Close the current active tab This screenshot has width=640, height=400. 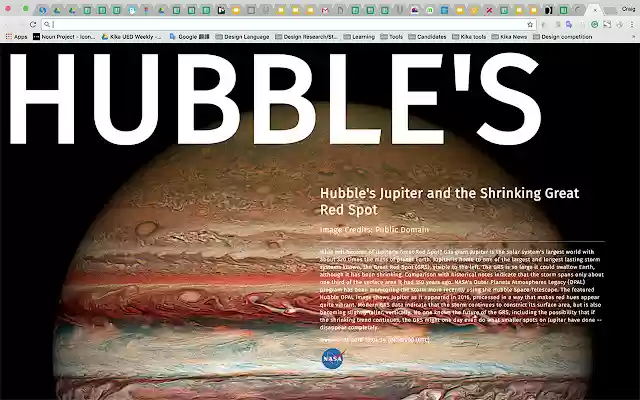coord(595,10)
